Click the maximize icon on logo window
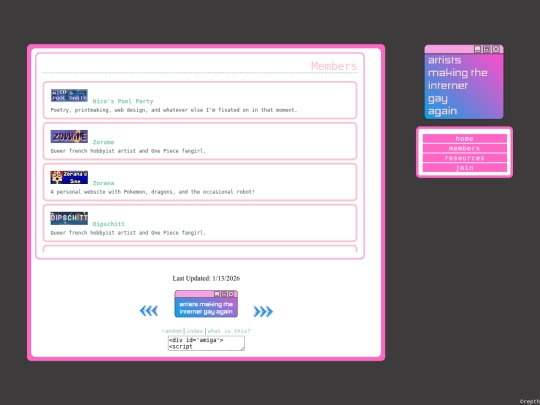Viewport: 540px width, 405px height. [x=487, y=49]
